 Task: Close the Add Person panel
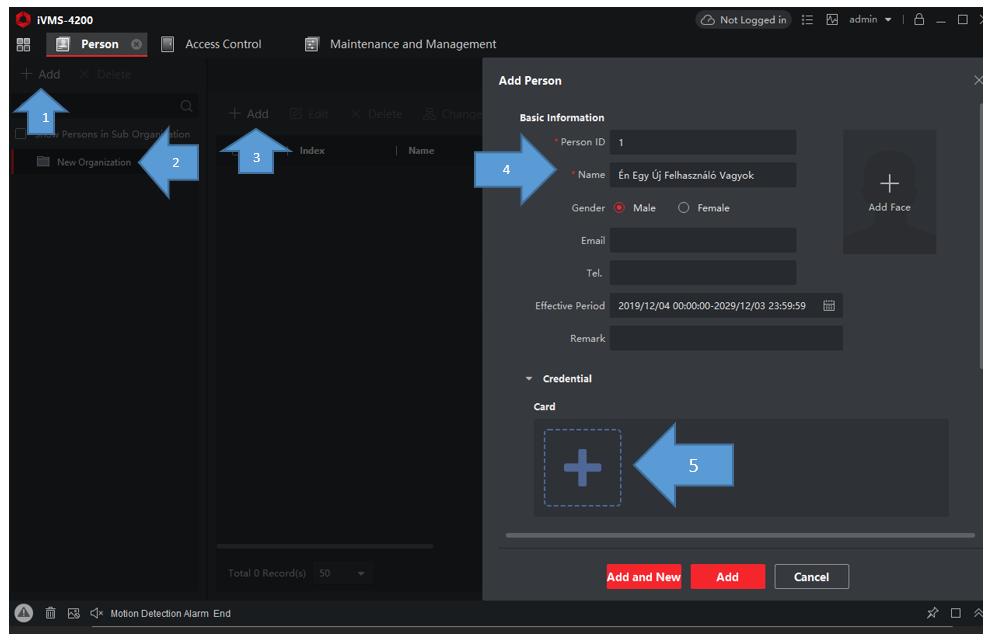click(978, 80)
